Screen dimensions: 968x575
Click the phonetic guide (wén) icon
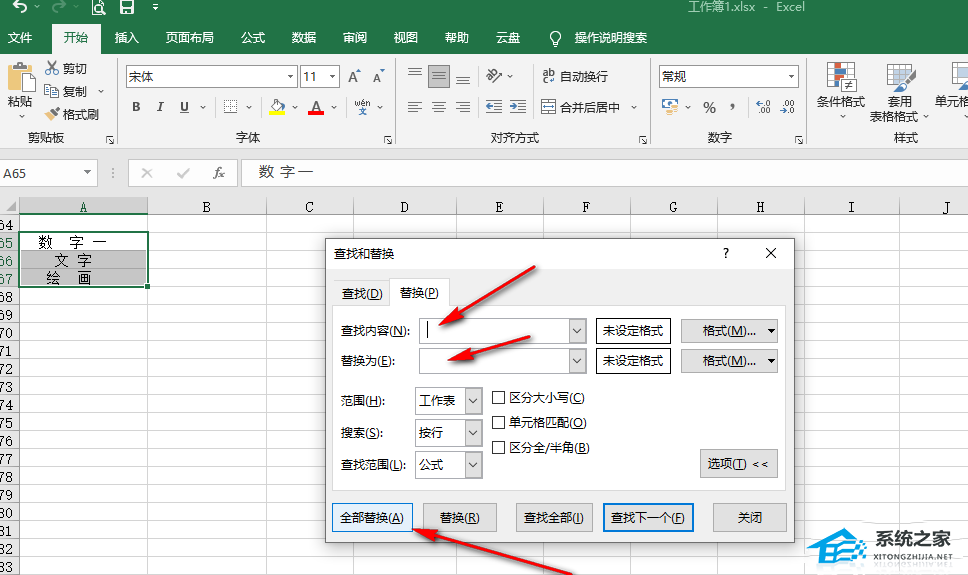(x=362, y=107)
